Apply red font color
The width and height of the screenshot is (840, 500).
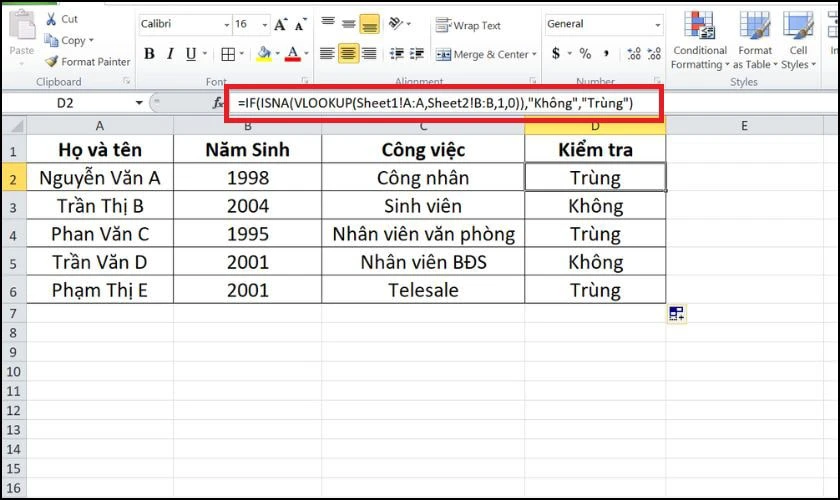(292, 54)
